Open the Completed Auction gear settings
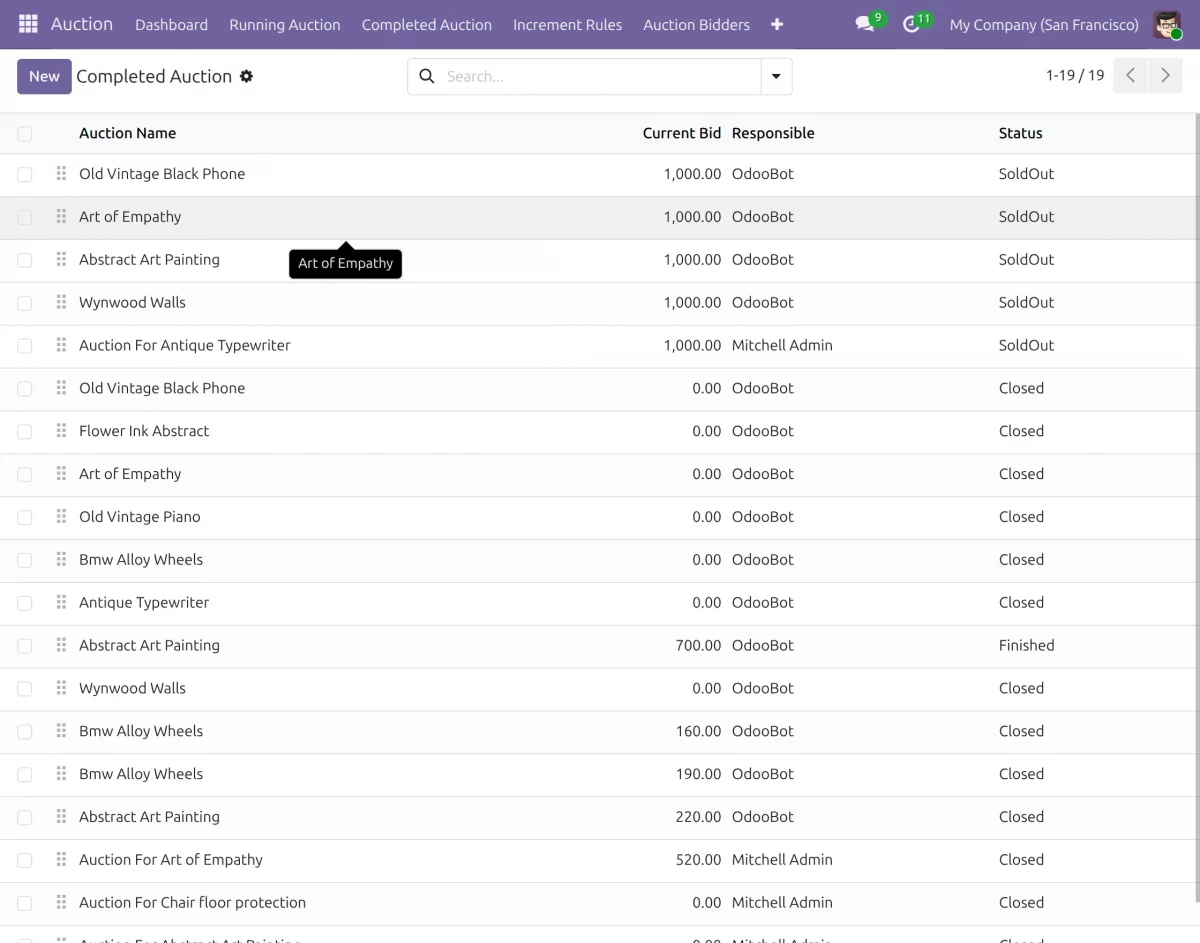 (x=246, y=76)
